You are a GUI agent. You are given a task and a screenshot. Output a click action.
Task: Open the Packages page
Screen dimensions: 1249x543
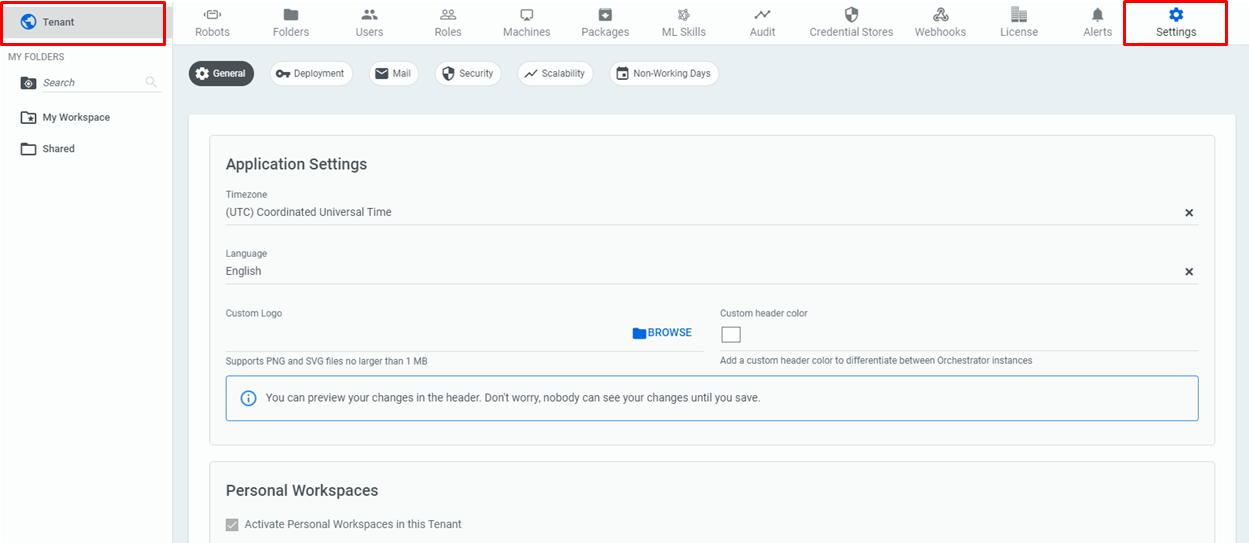point(605,22)
